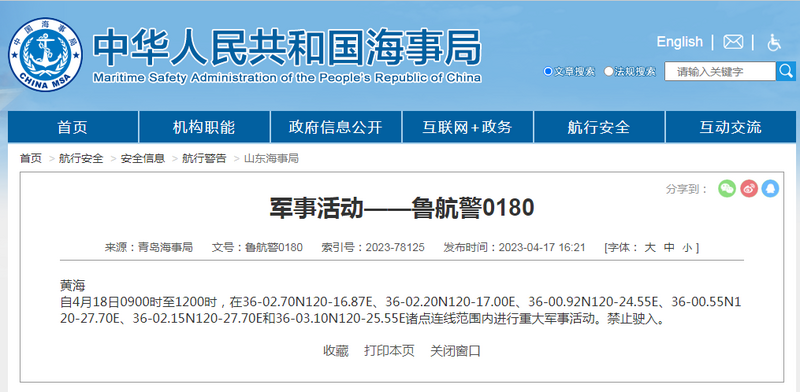Click 收藏 to bookmark page
Viewport: 800px width, 392px height.
[x=336, y=351]
